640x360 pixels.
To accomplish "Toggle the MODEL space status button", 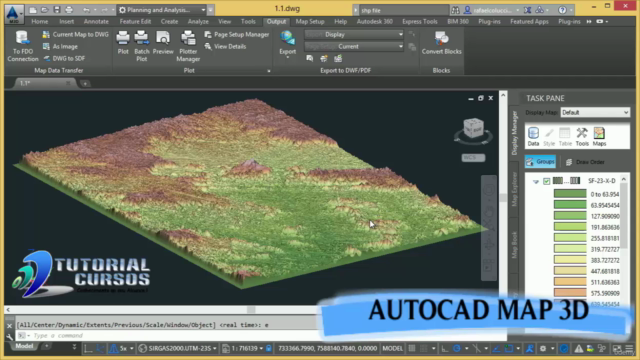I will (392, 349).
